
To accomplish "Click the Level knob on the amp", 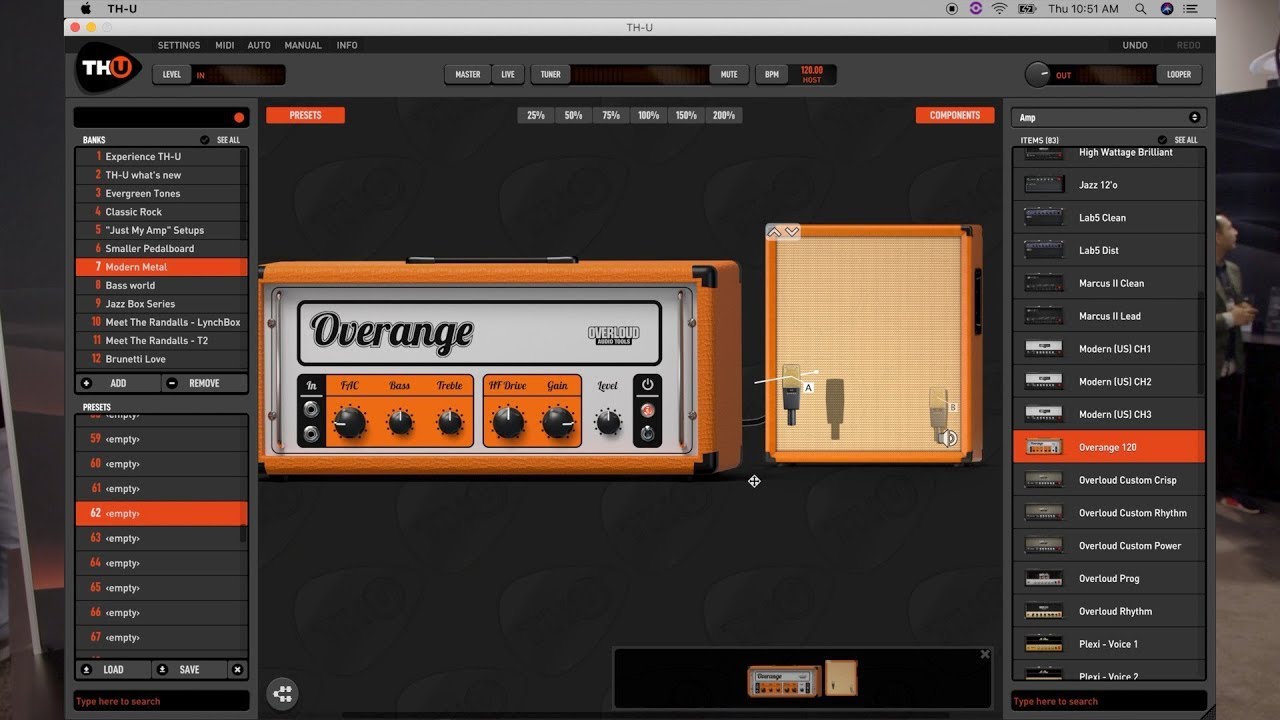I will click(x=608, y=422).
